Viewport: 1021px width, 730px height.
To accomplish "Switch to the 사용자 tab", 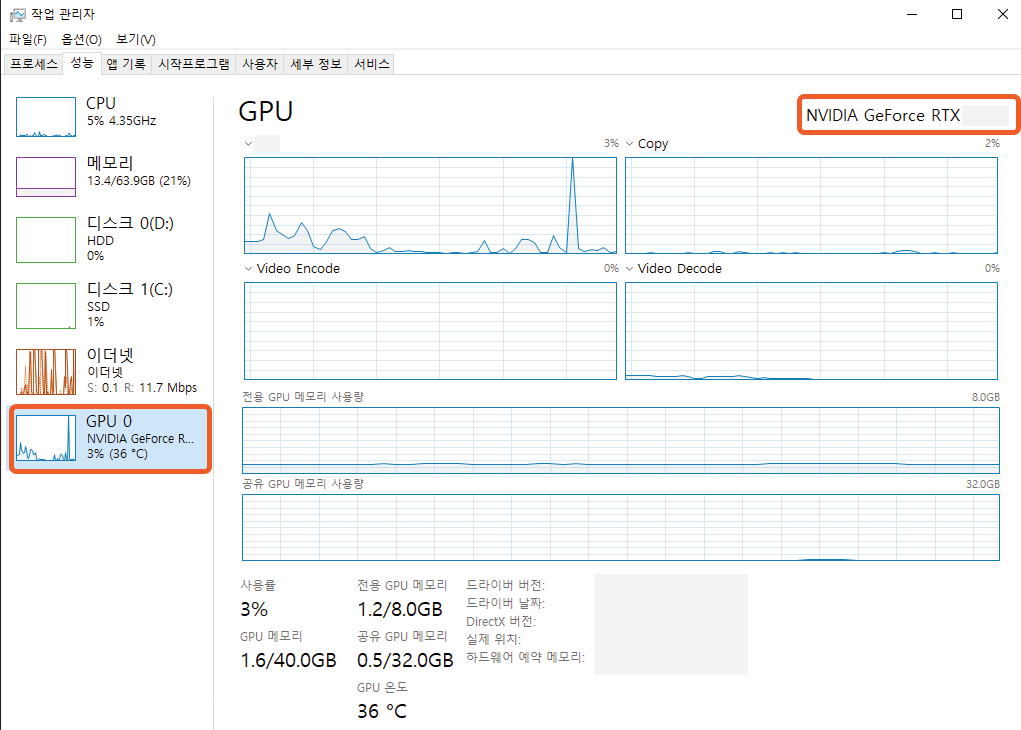I will [x=260, y=64].
